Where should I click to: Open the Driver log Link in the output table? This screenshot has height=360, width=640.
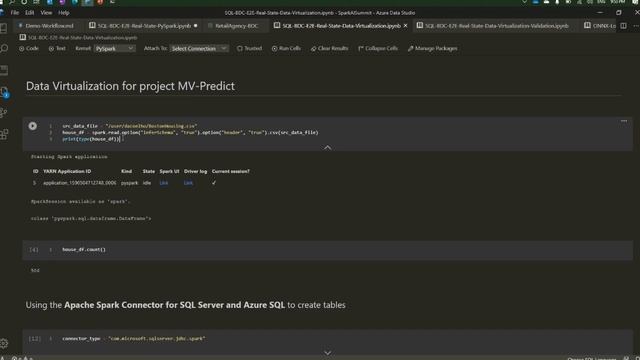pos(188,183)
